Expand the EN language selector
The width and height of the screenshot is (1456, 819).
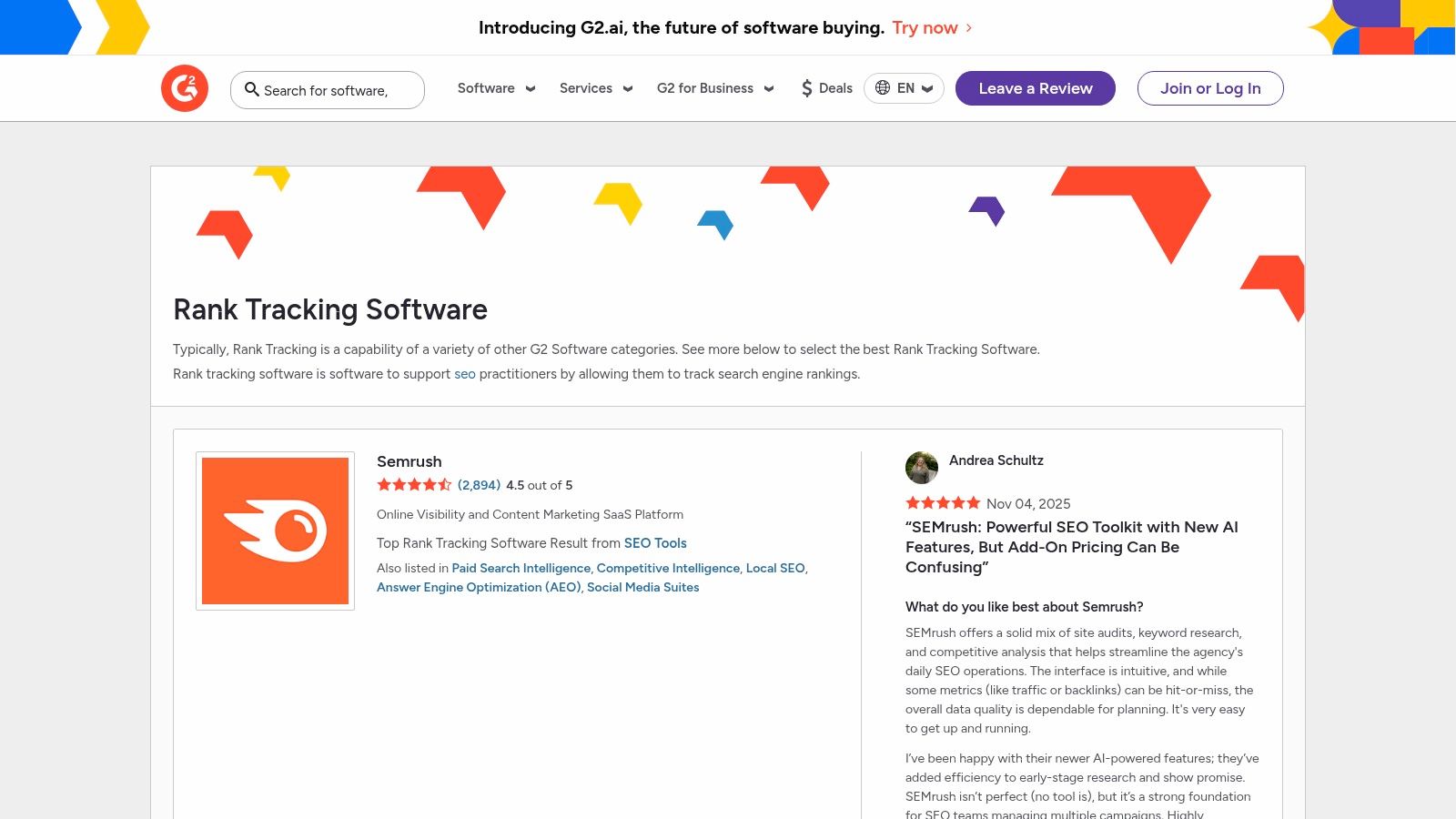(x=905, y=88)
